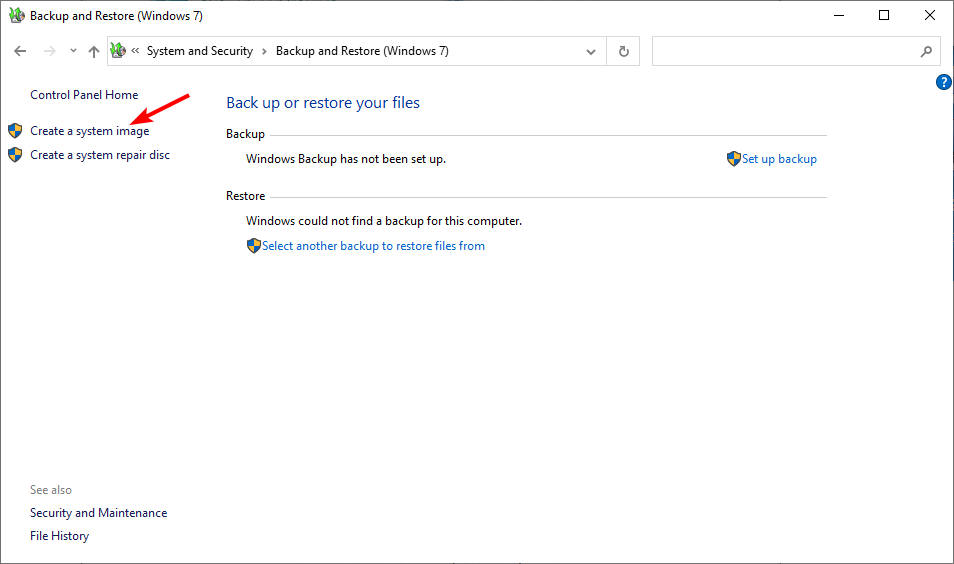Click the Forward navigation arrow
The image size is (954, 564).
coord(50,51)
